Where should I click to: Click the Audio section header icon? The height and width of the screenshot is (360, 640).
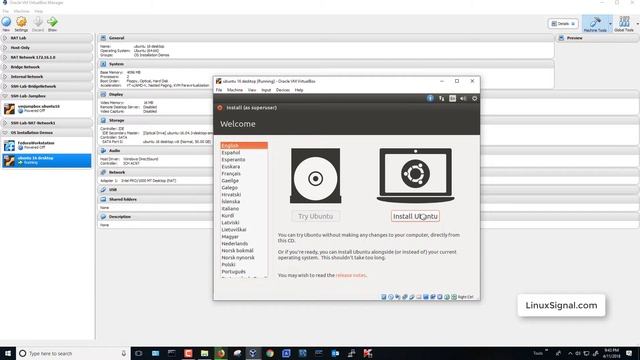click(103, 151)
